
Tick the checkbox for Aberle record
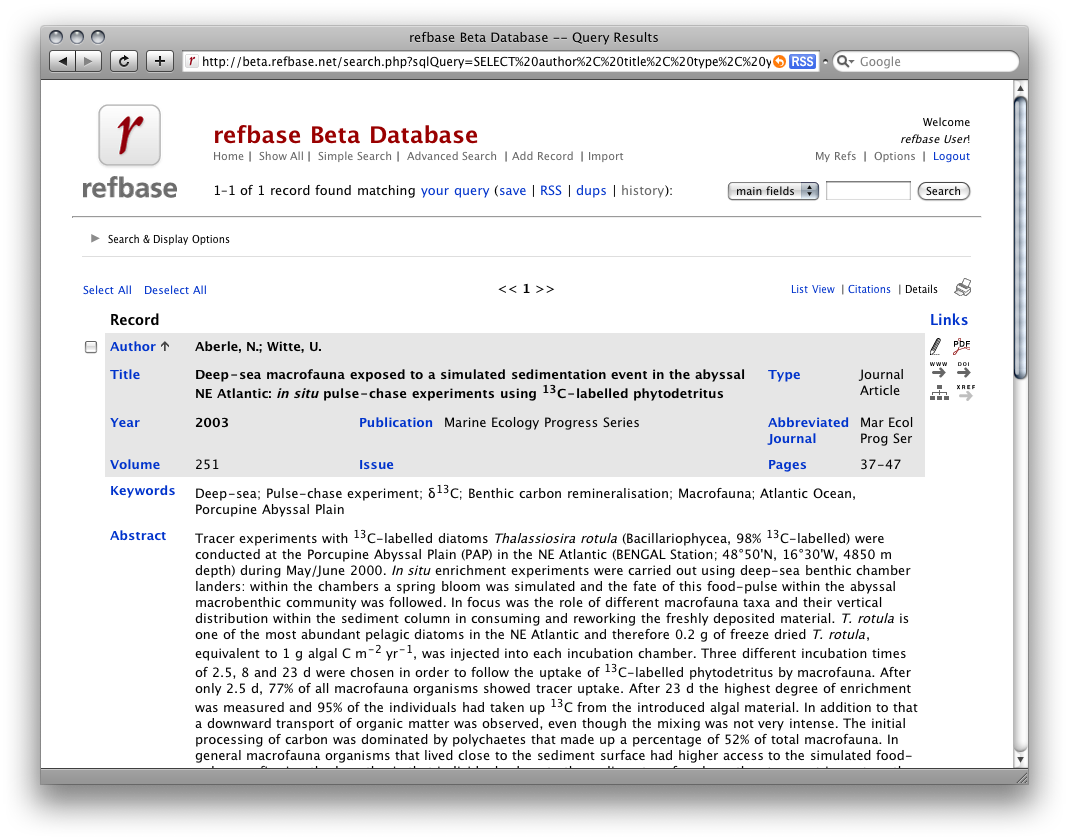tap(91, 347)
